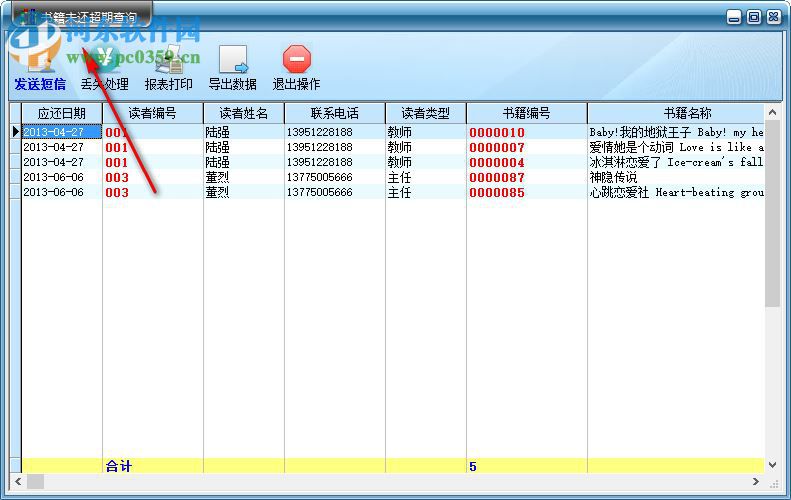
Task: Click the vertical scrollbar thumb
Action: tap(772, 213)
